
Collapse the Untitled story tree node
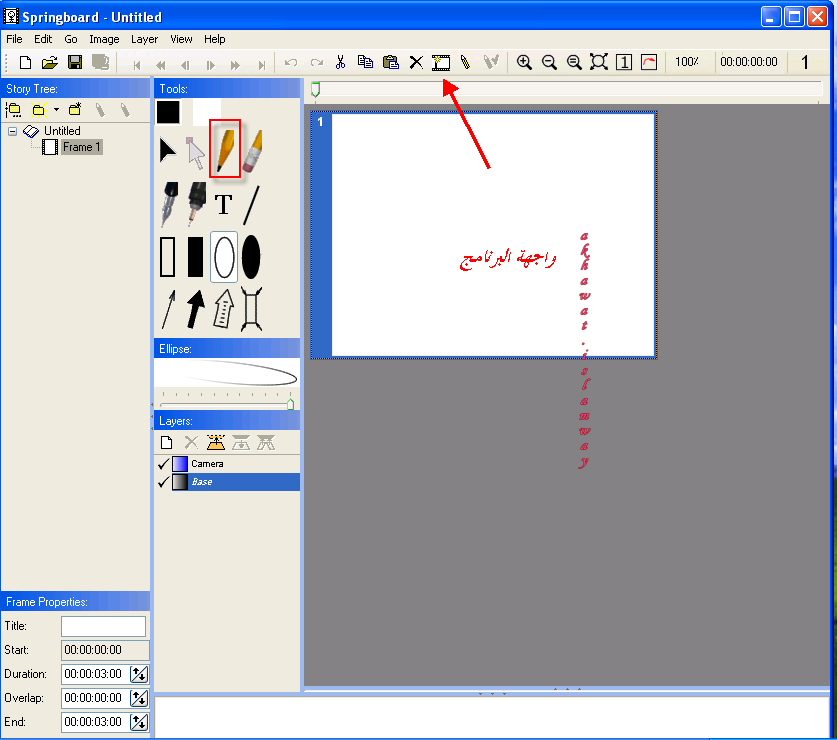coord(12,131)
